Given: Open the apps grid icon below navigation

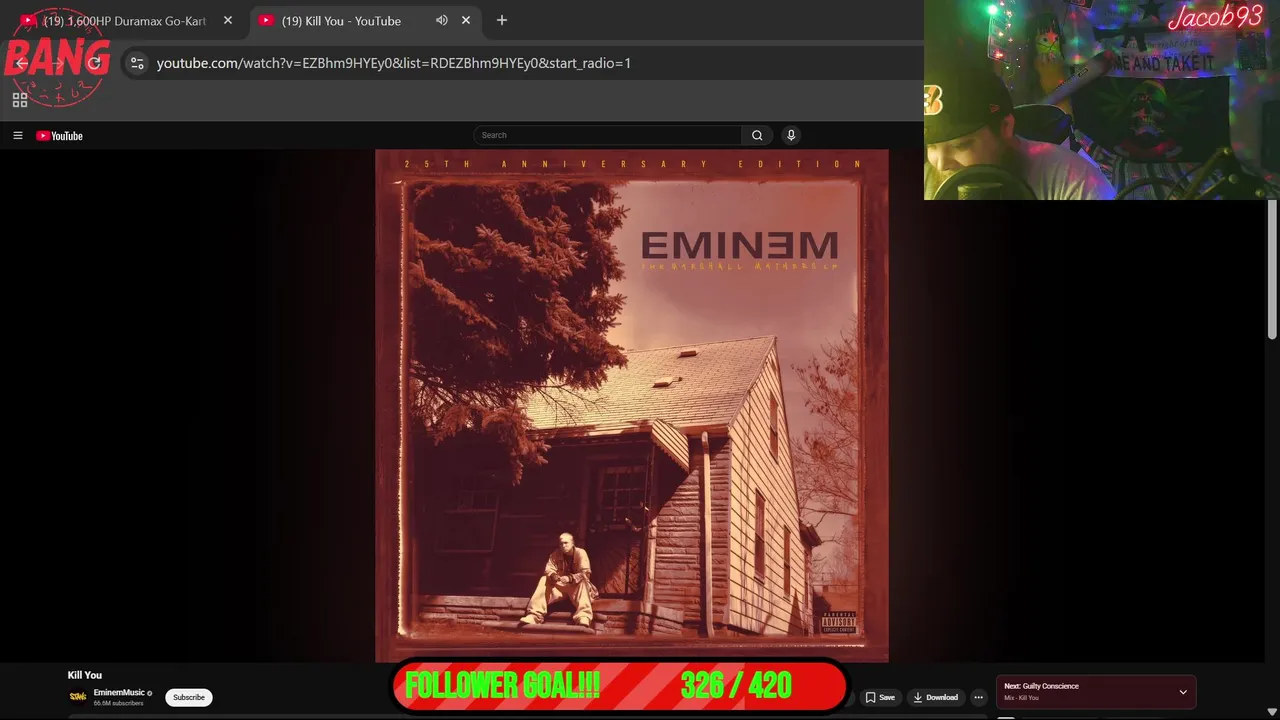Looking at the screenshot, I should tap(20, 100).
